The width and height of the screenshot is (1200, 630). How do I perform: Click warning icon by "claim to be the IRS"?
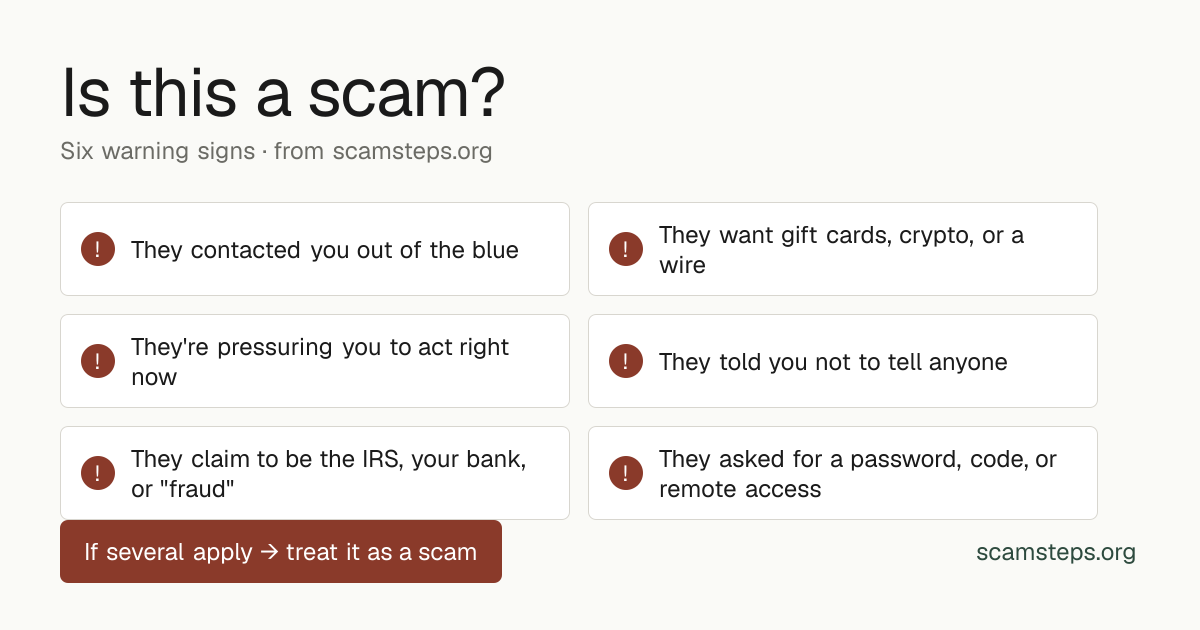point(98,473)
